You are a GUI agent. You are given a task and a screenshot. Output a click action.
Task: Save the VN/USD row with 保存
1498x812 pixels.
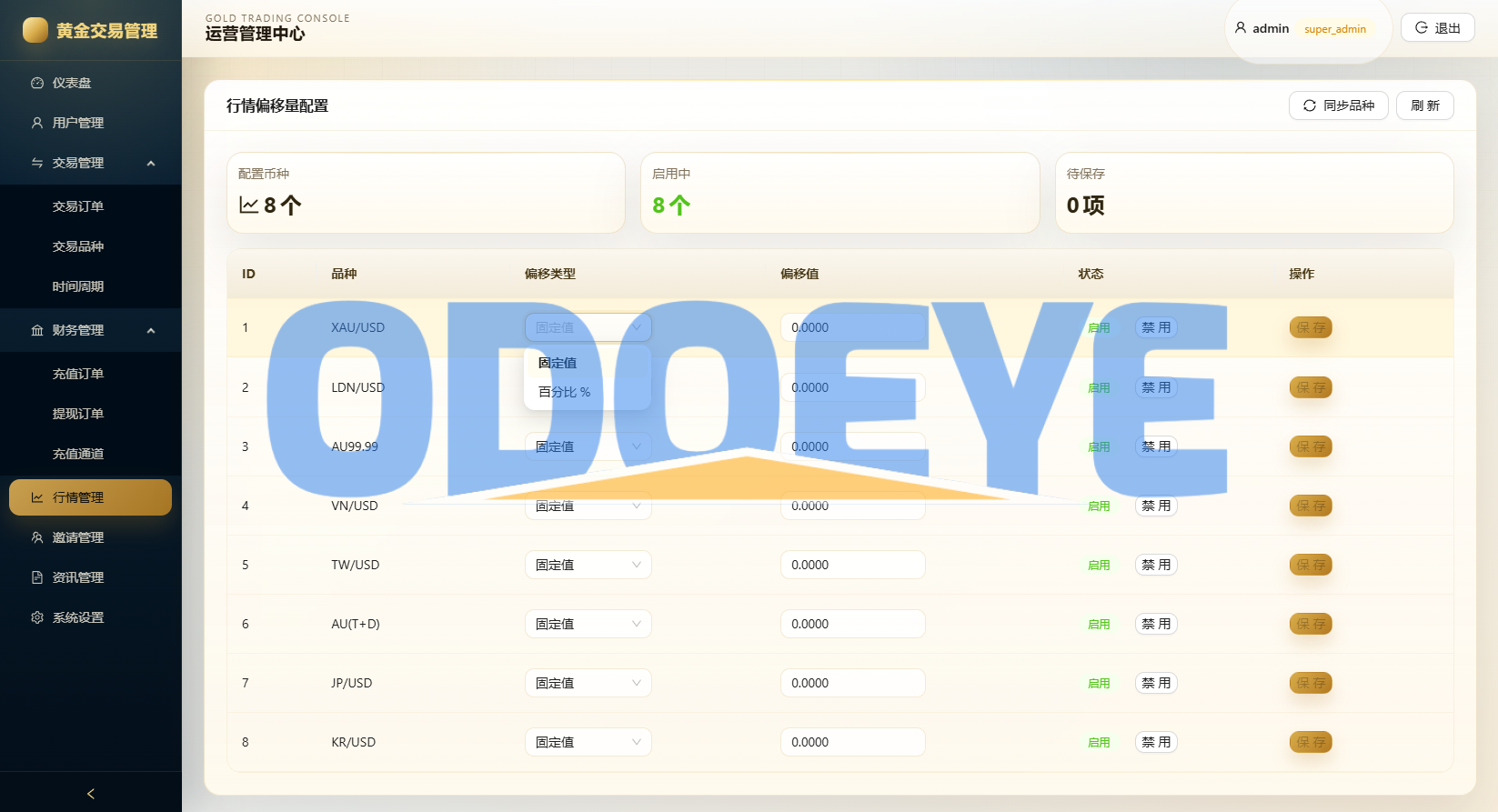pyautogui.click(x=1311, y=506)
